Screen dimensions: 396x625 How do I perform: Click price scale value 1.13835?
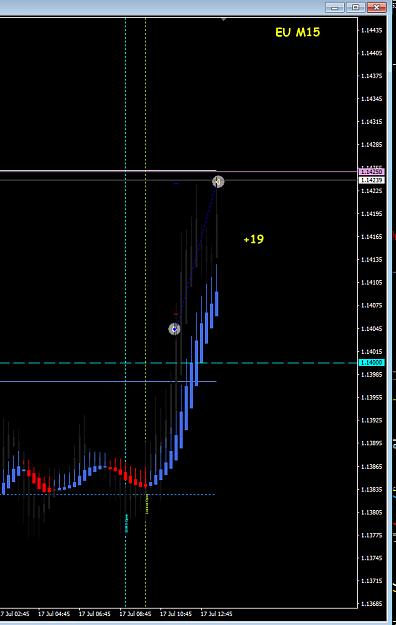click(x=371, y=489)
